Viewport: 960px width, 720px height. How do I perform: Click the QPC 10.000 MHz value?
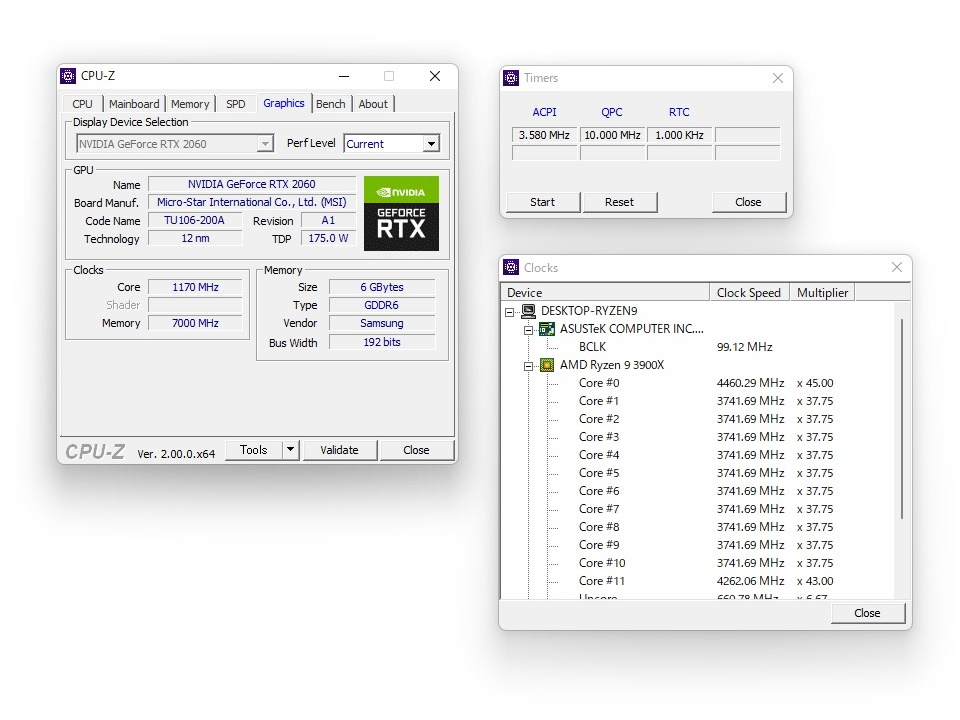tap(612, 135)
